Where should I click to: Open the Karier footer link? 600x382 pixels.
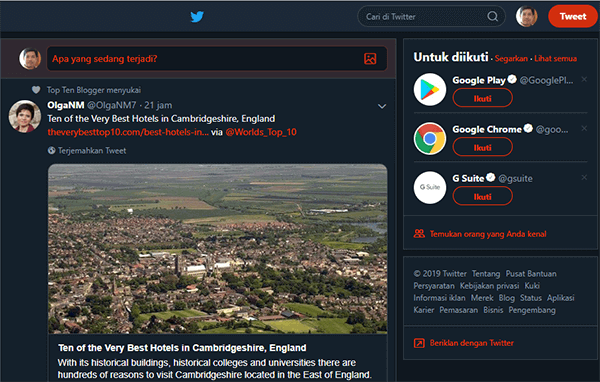click(424, 310)
